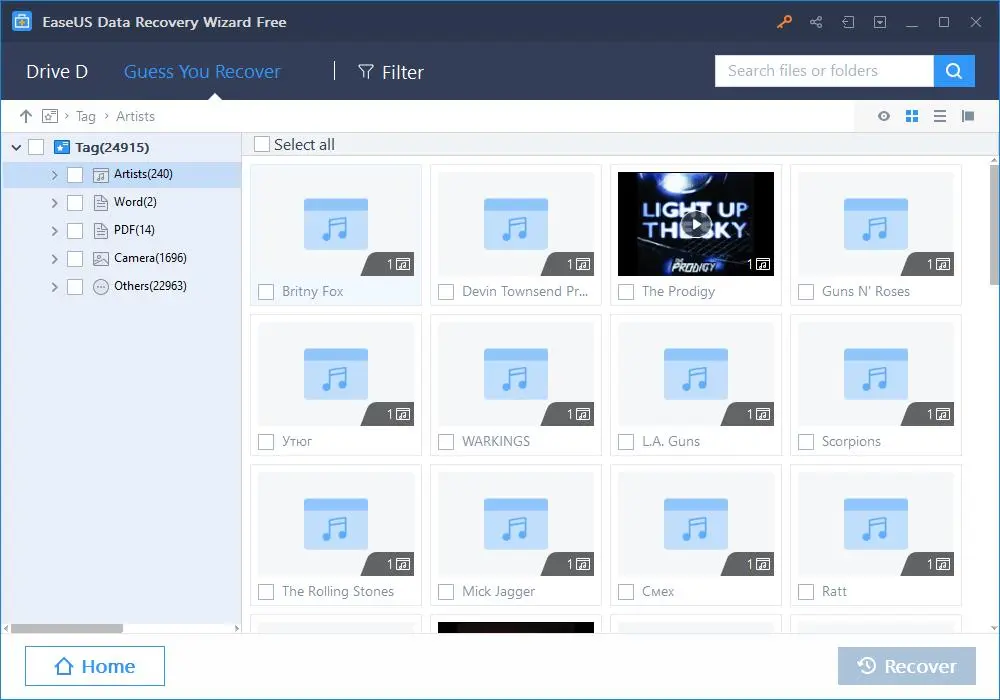Screen dimensions: 1000x700
Task: Open the title bar dropdown menu icon
Action: tap(880, 22)
